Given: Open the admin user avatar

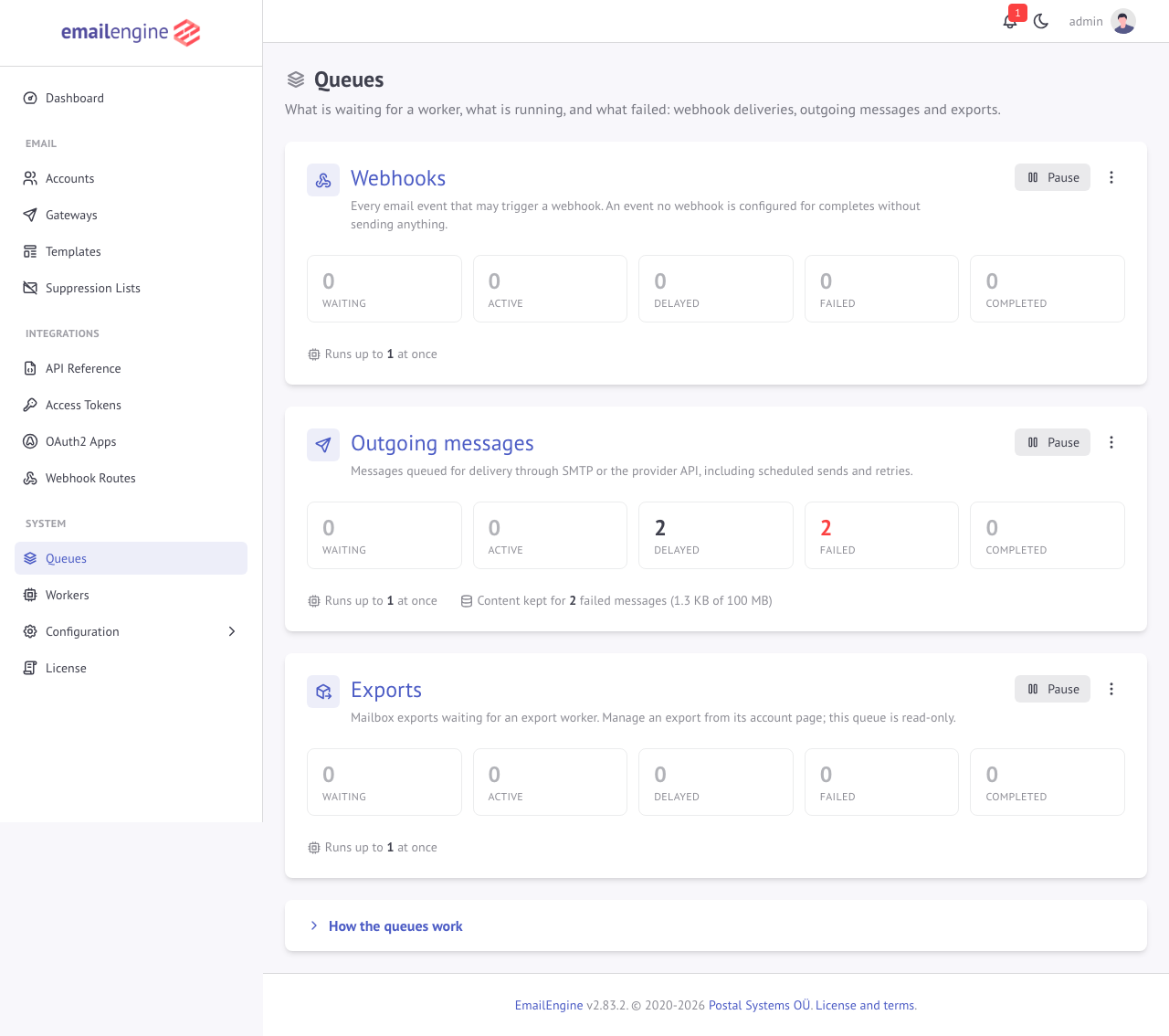Looking at the screenshot, I should click(x=1123, y=21).
